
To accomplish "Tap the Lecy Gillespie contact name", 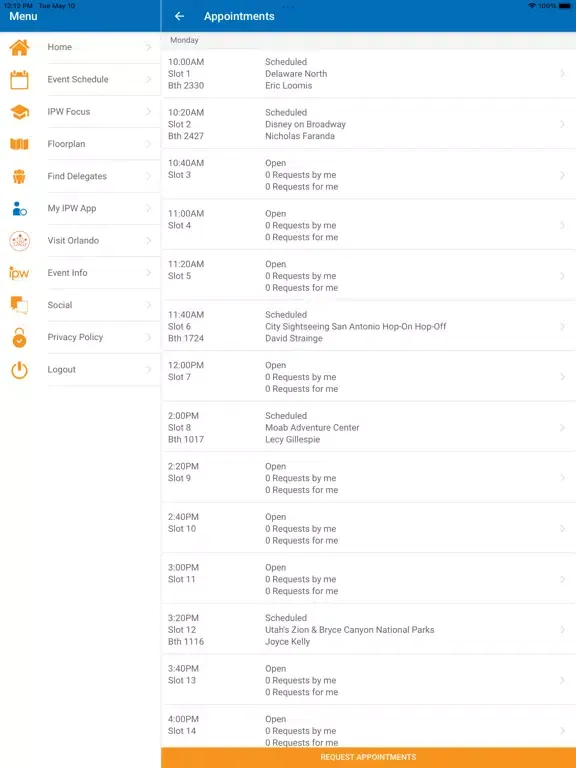I will pyautogui.click(x=292, y=440).
